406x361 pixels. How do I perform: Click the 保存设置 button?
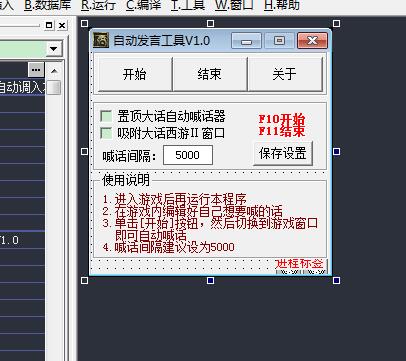[283, 153]
